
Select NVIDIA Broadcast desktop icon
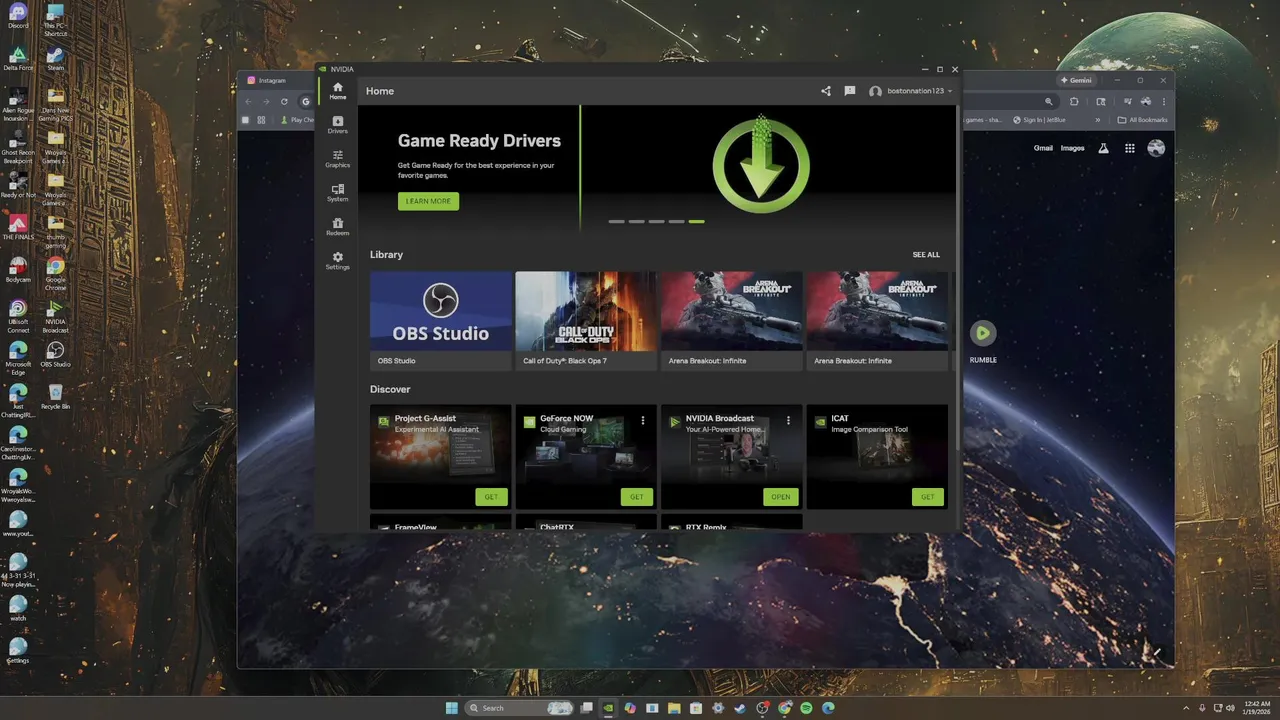(x=56, y=316)
